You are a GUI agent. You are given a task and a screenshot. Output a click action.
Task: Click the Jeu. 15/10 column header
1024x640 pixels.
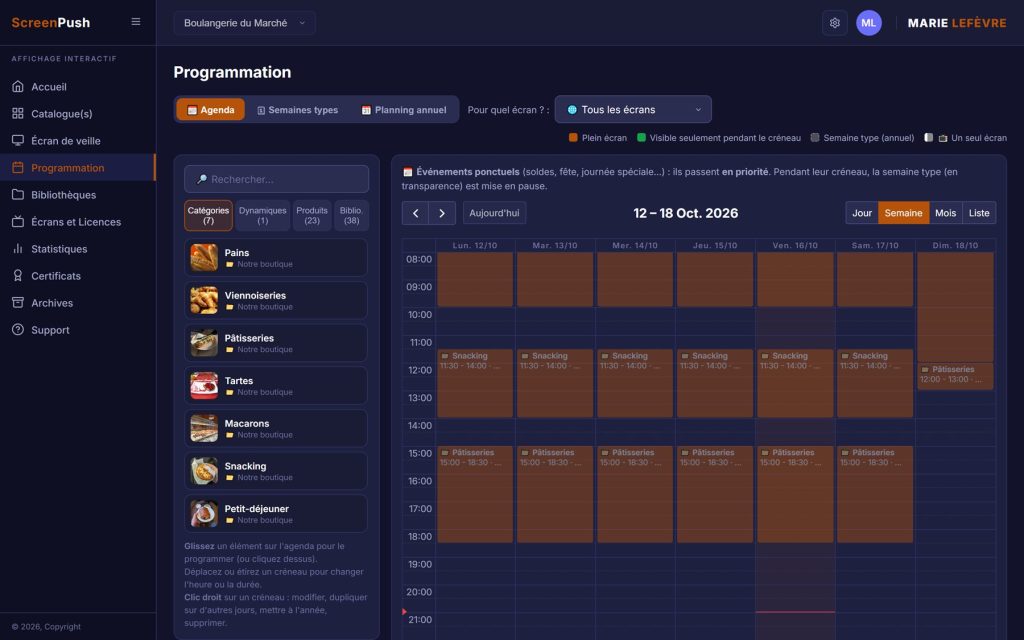coord(715,246)
